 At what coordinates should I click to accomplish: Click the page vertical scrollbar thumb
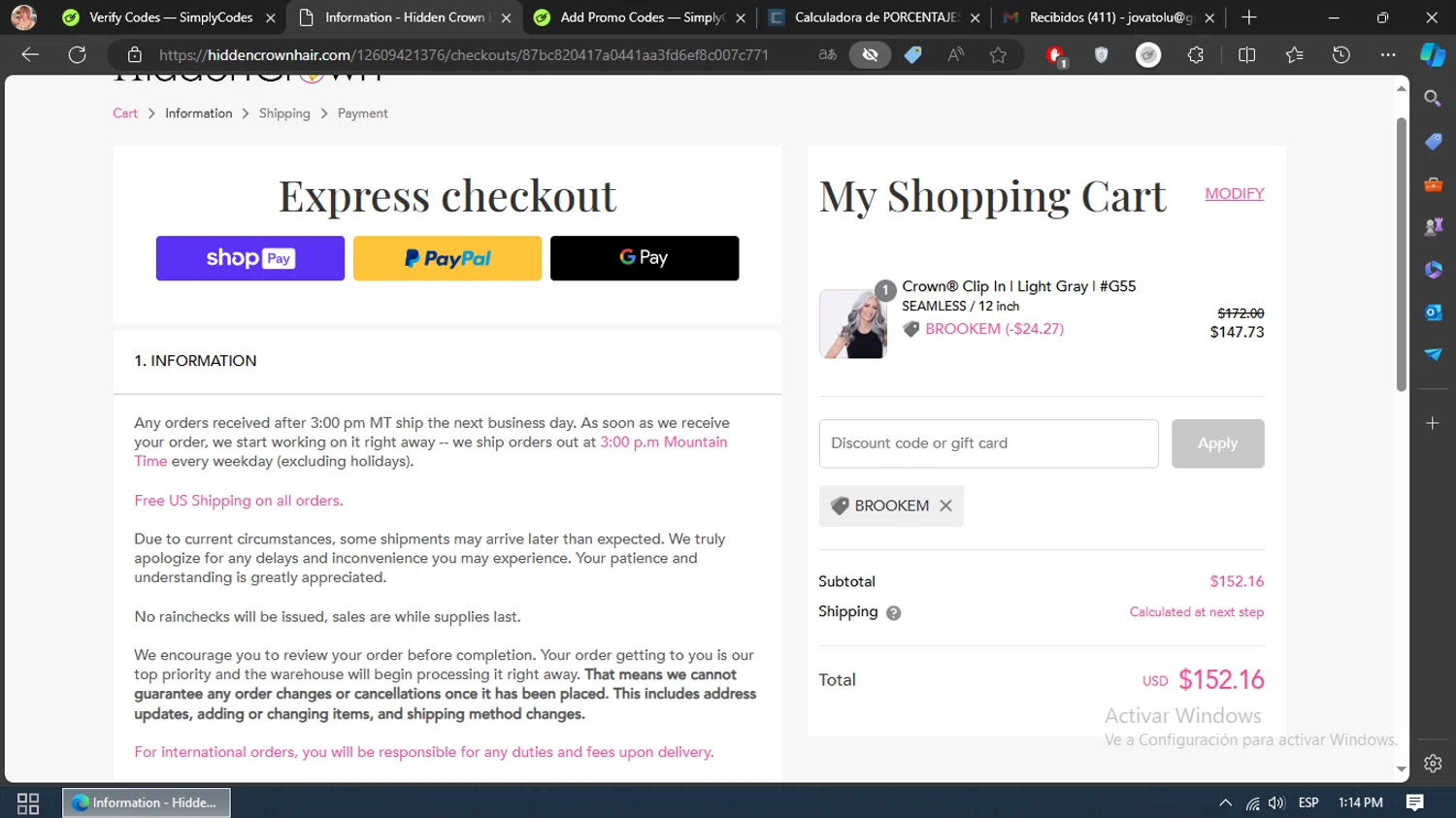click(x=1401, y=254)
